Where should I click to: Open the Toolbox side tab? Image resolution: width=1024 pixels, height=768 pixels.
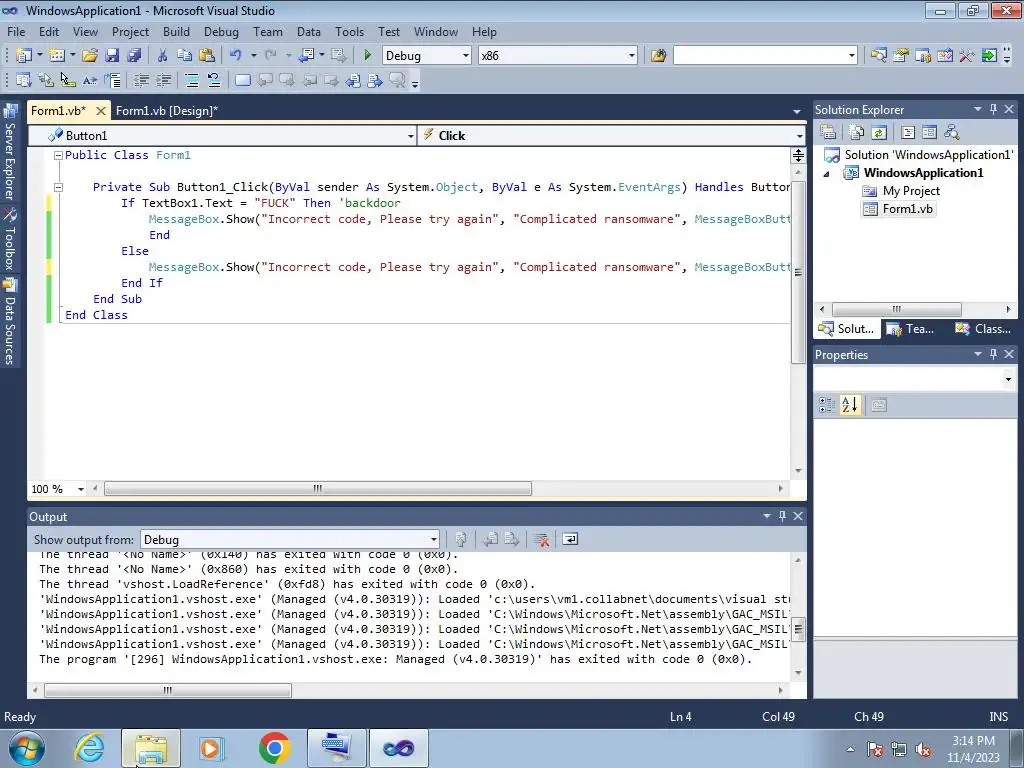pyautogui.click(x=10, y=238)
